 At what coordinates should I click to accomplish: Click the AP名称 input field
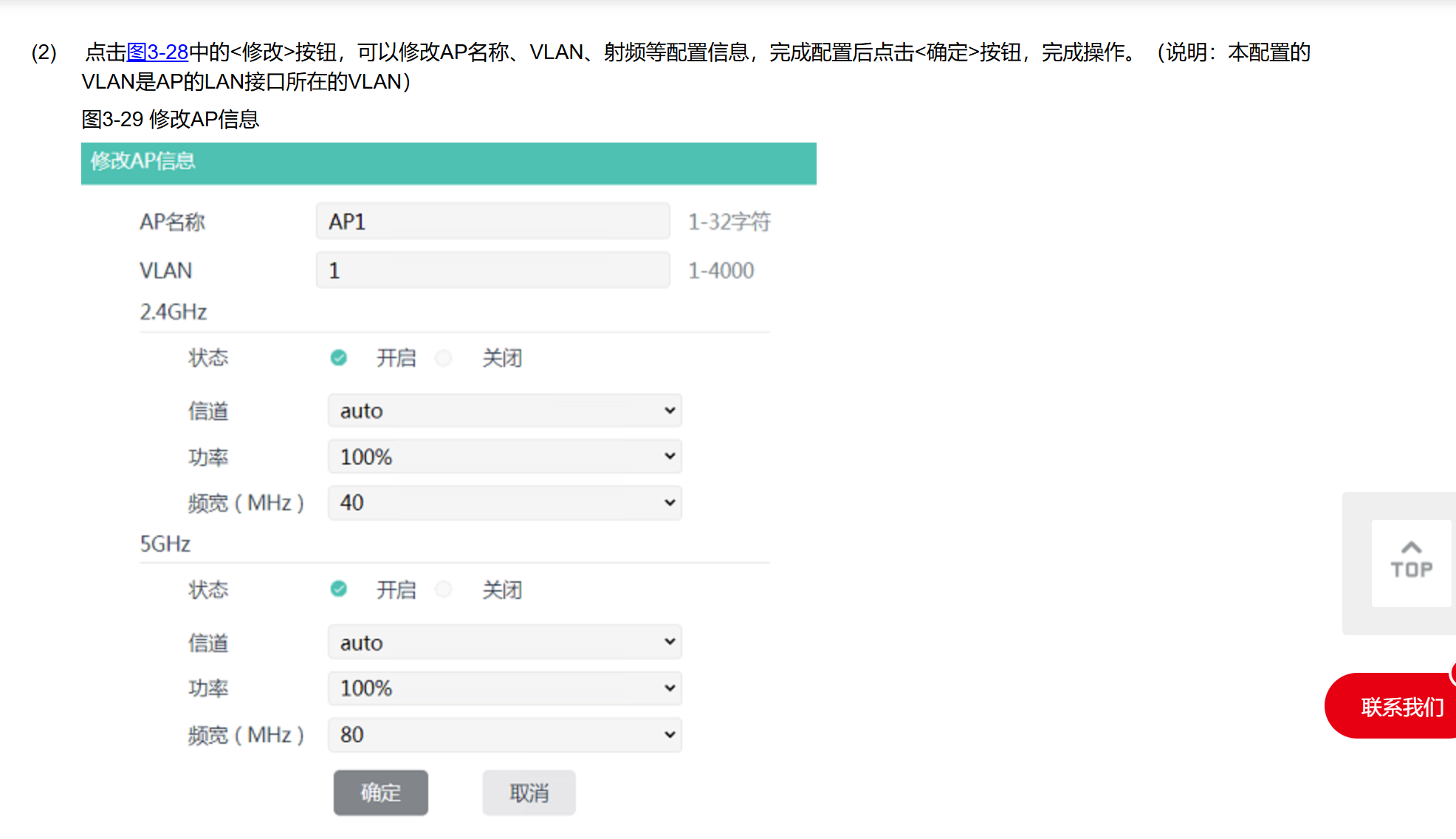point(492,222)
